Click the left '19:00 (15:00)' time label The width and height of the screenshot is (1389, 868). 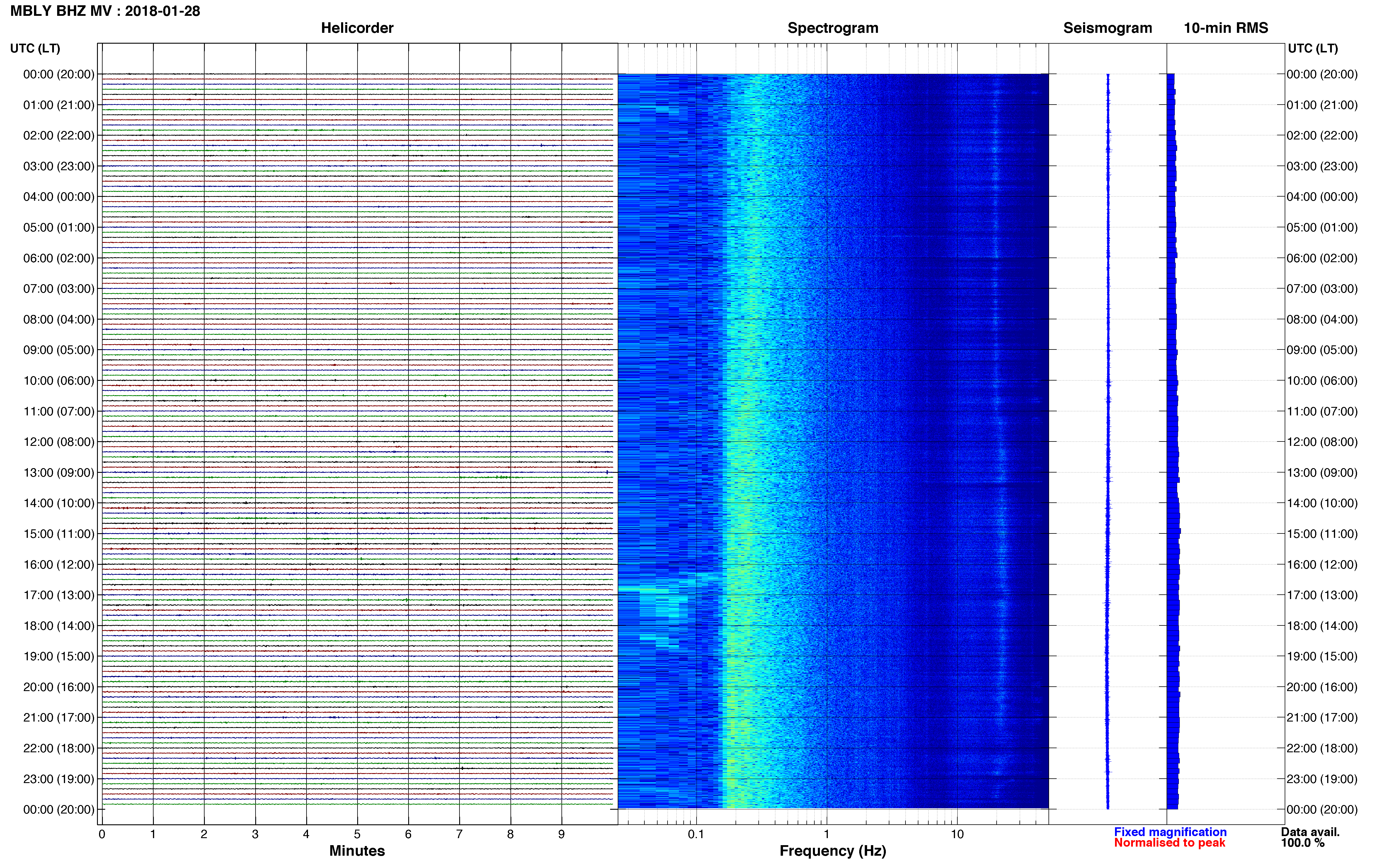coord(59,656)
